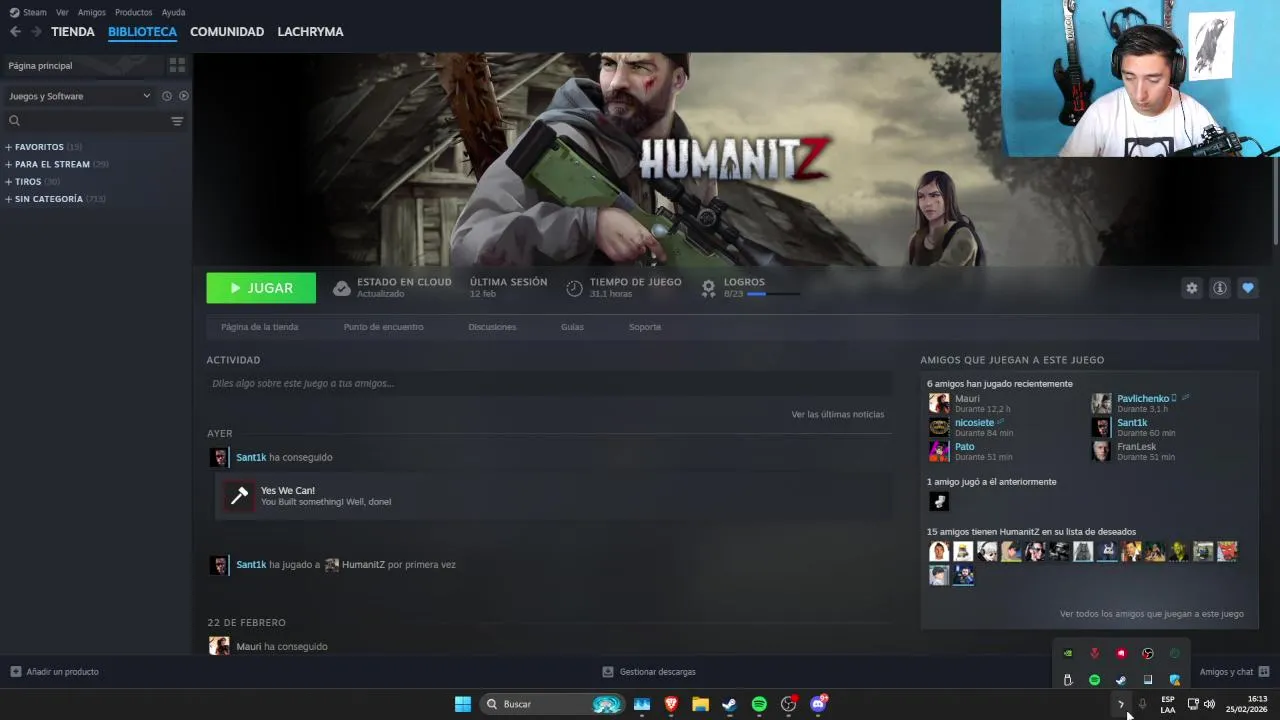Open friend FranLesk in friends list
Viewport: 1280px width, 720px height.
pos(1136,447)
